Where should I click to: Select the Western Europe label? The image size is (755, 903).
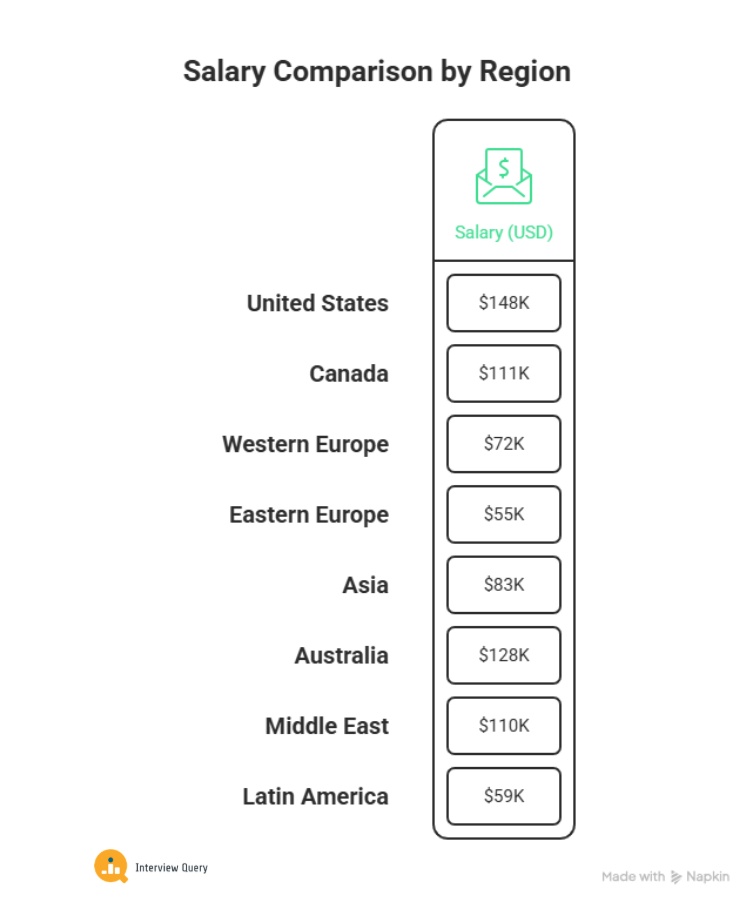click(x=305, y=444)
